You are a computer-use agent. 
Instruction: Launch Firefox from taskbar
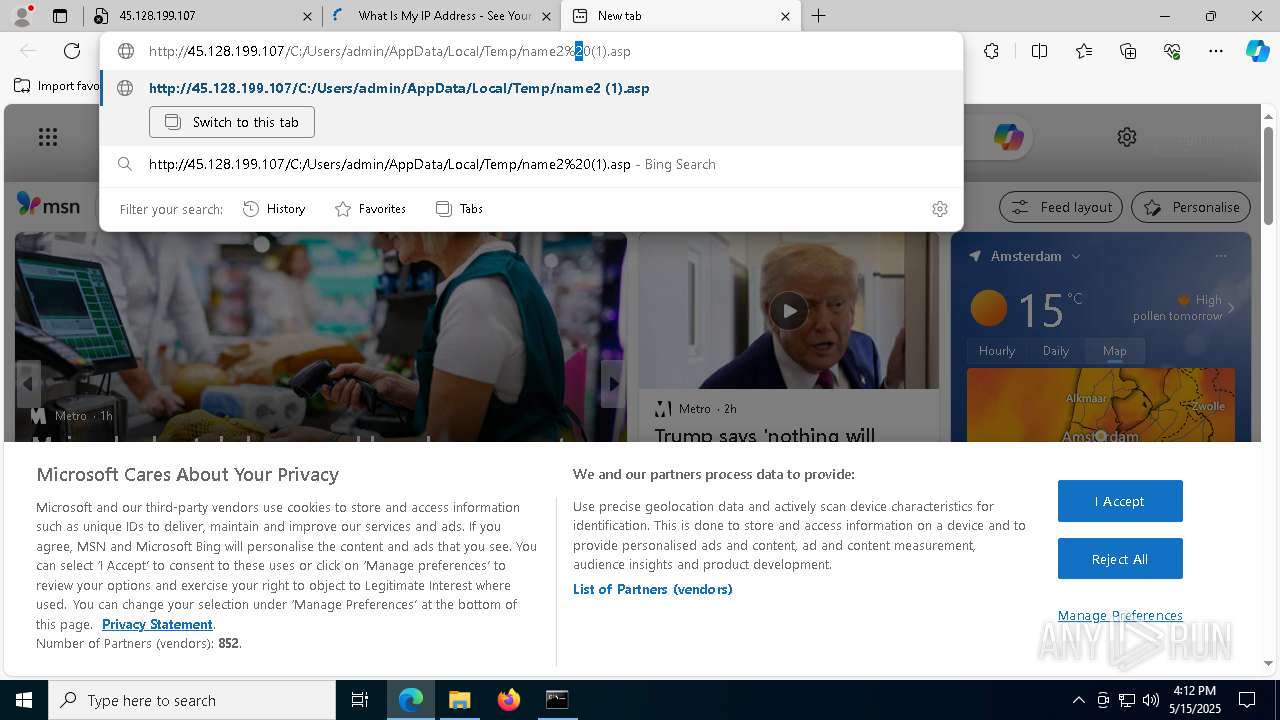click(x=509, y=700)
